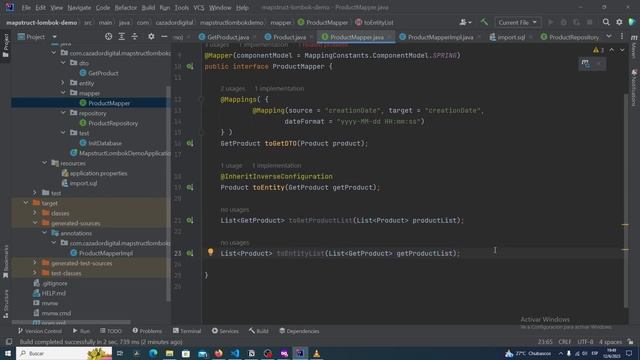Open the Version Control tool window
This screenshot has width=640, height=360.
point(40,331)
